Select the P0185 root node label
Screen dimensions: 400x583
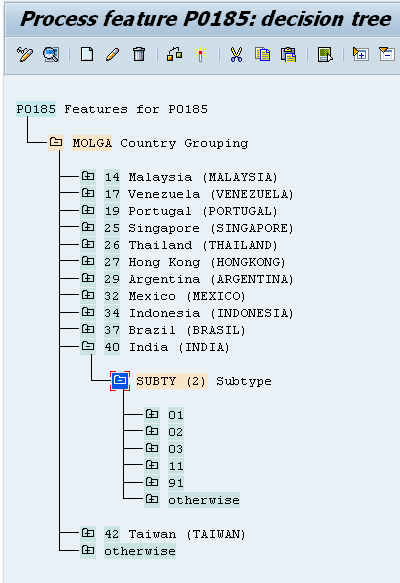36,109
